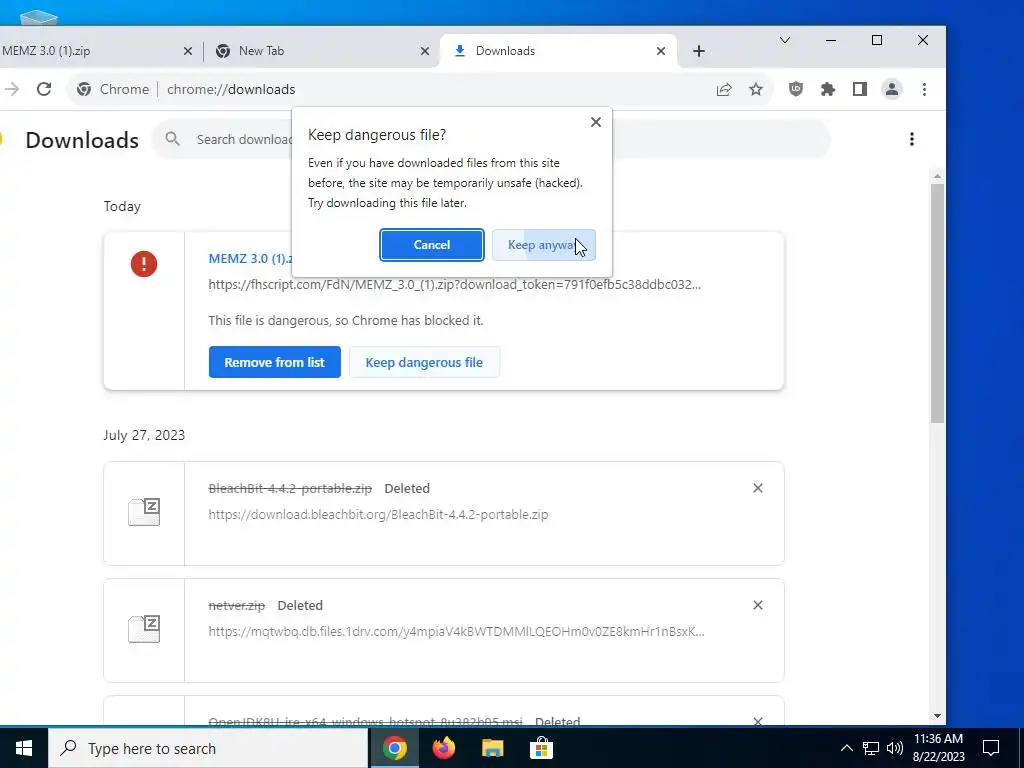Open Firefox from the taskbar

443,748
